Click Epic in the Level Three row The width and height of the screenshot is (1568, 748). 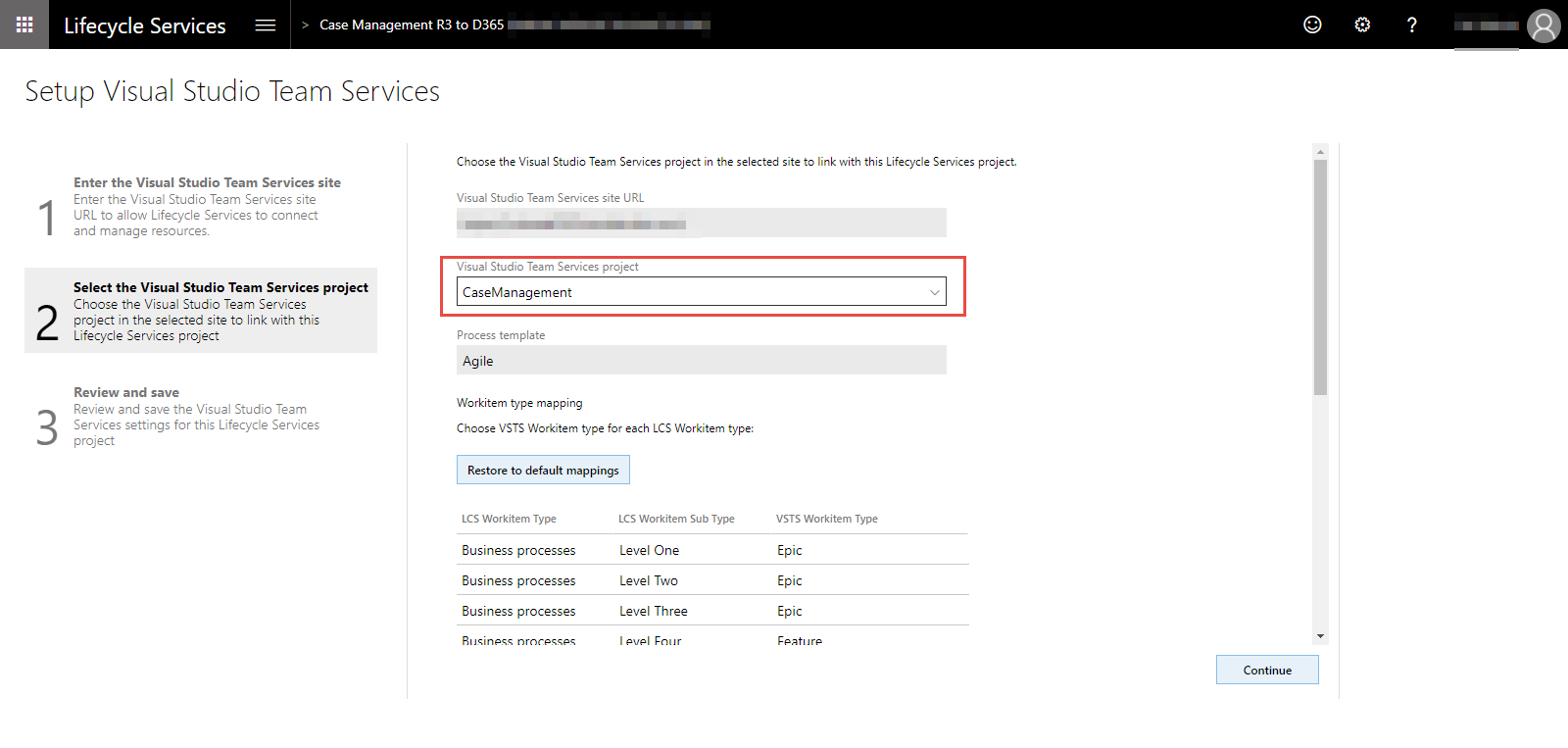[x=790, y=611]
